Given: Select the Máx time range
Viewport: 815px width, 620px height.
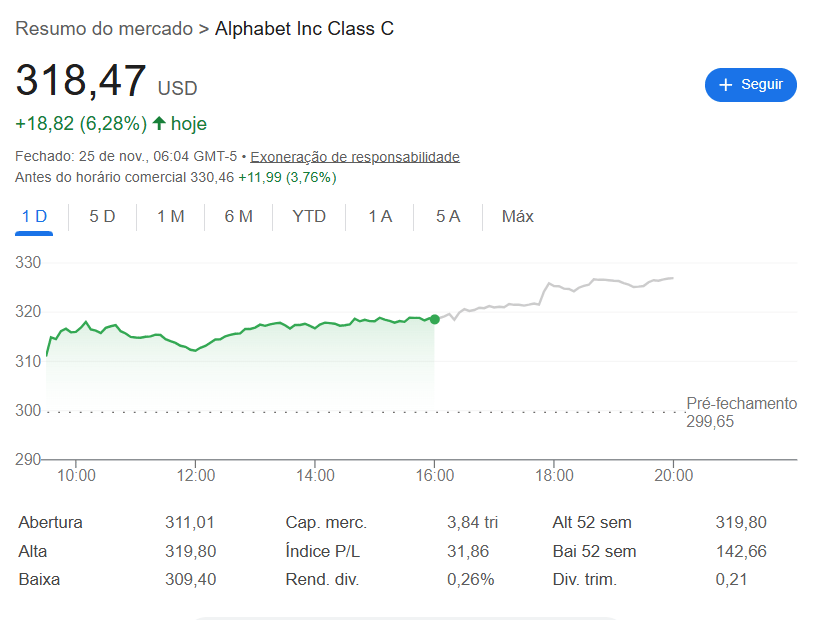Looking at the screenshot, I should (x=517, y=216).
